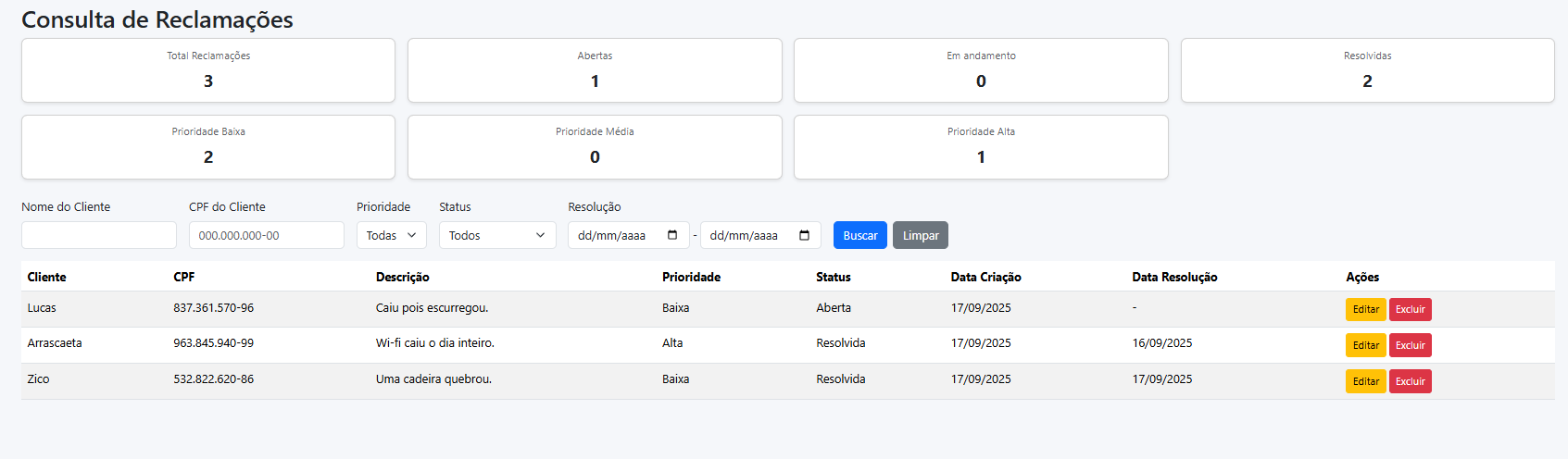Click the Data Criação column header

pyautogui.click(x=986, y=277)
